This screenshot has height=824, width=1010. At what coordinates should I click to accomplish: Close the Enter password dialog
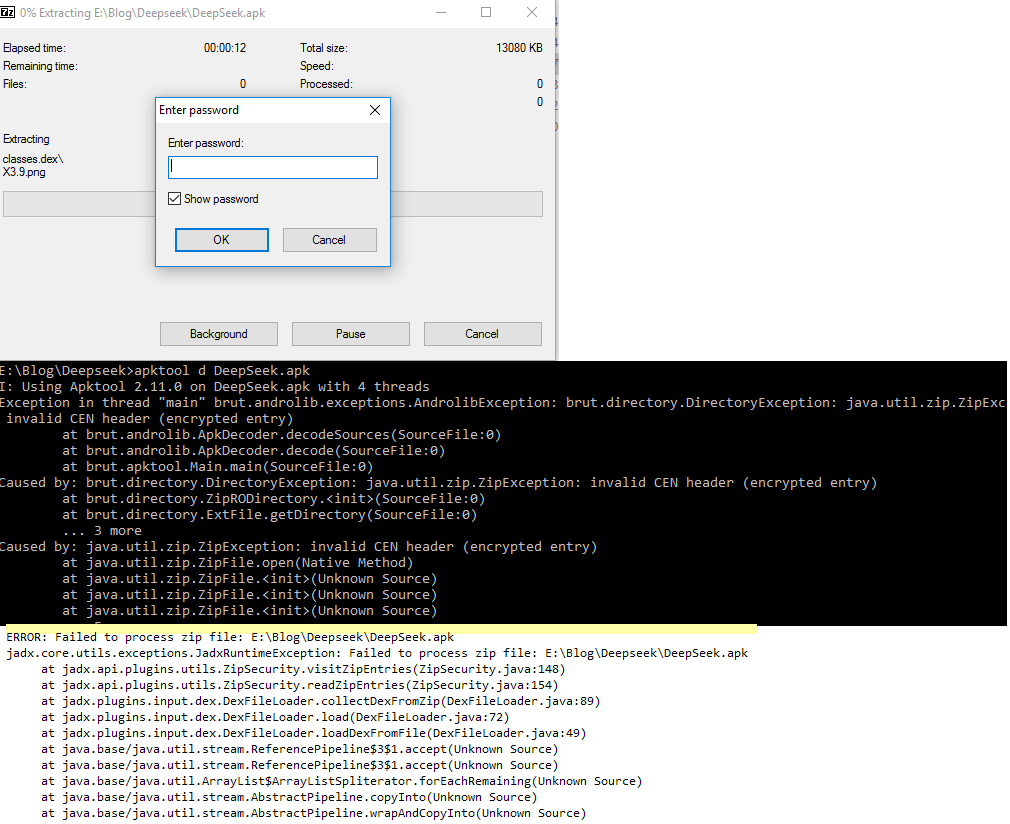coord(375,110)
